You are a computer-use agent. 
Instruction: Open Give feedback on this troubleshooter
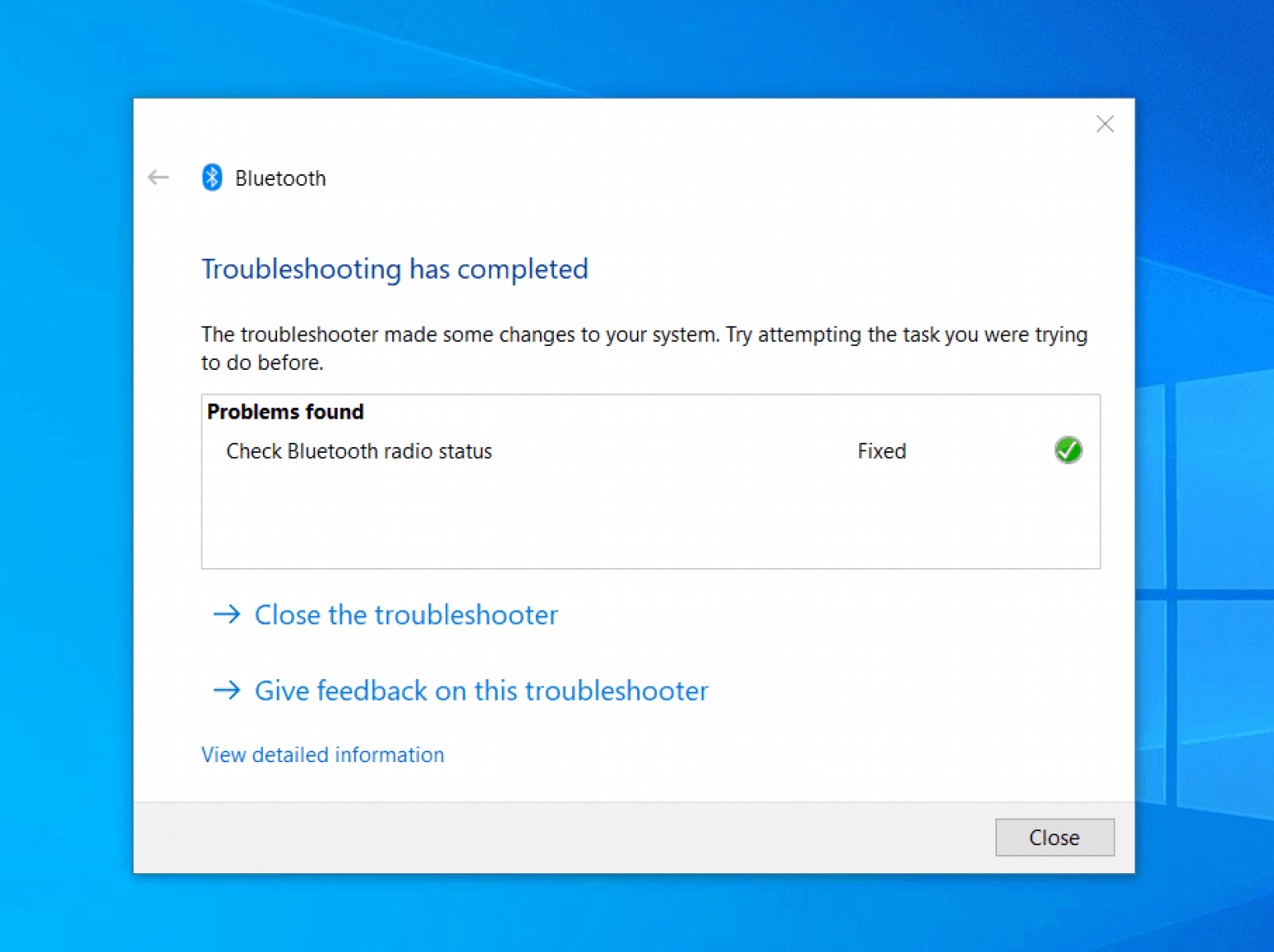coord(481,690)
